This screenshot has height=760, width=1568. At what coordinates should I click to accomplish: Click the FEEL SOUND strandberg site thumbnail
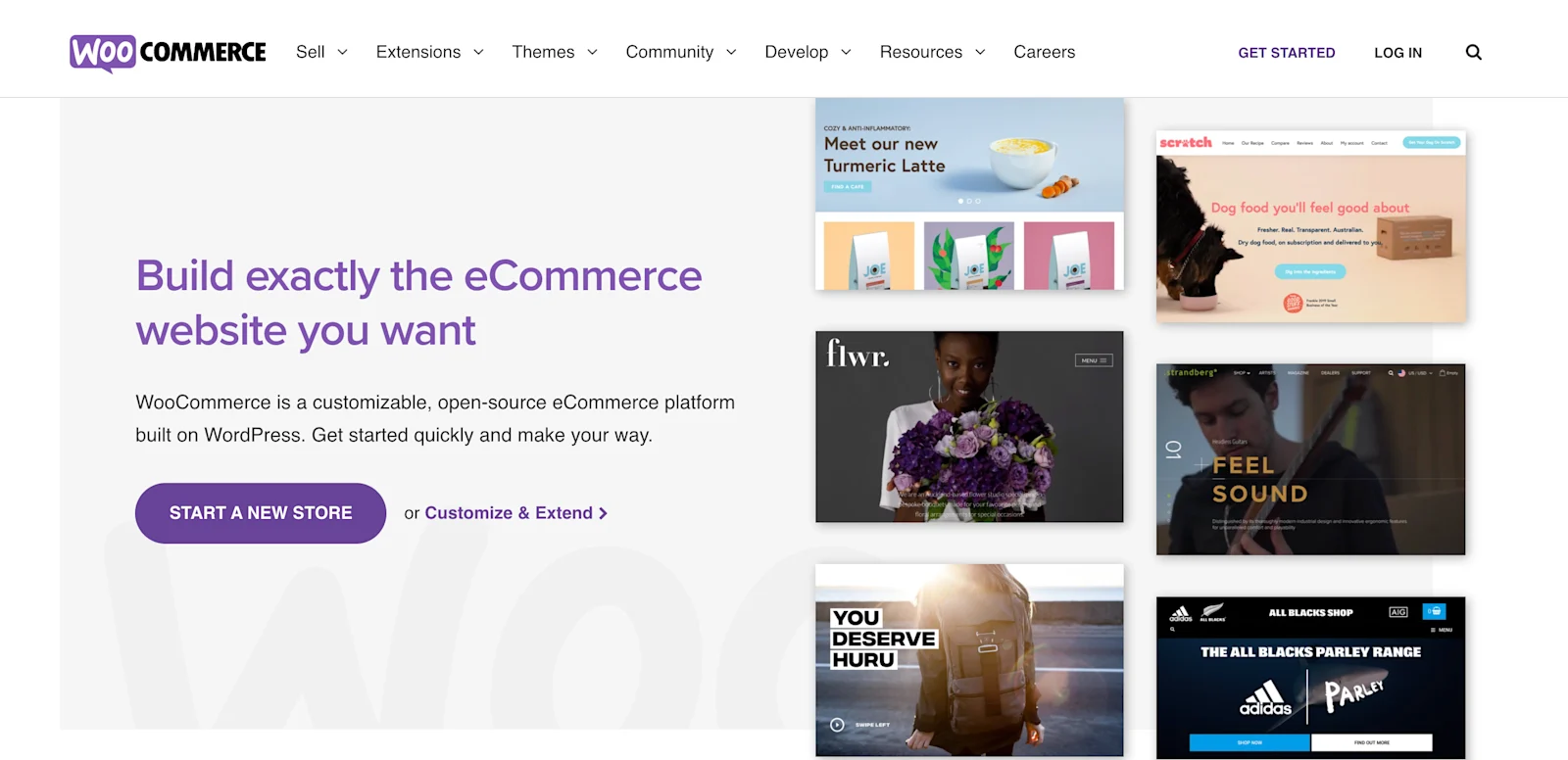point(1310,458)
